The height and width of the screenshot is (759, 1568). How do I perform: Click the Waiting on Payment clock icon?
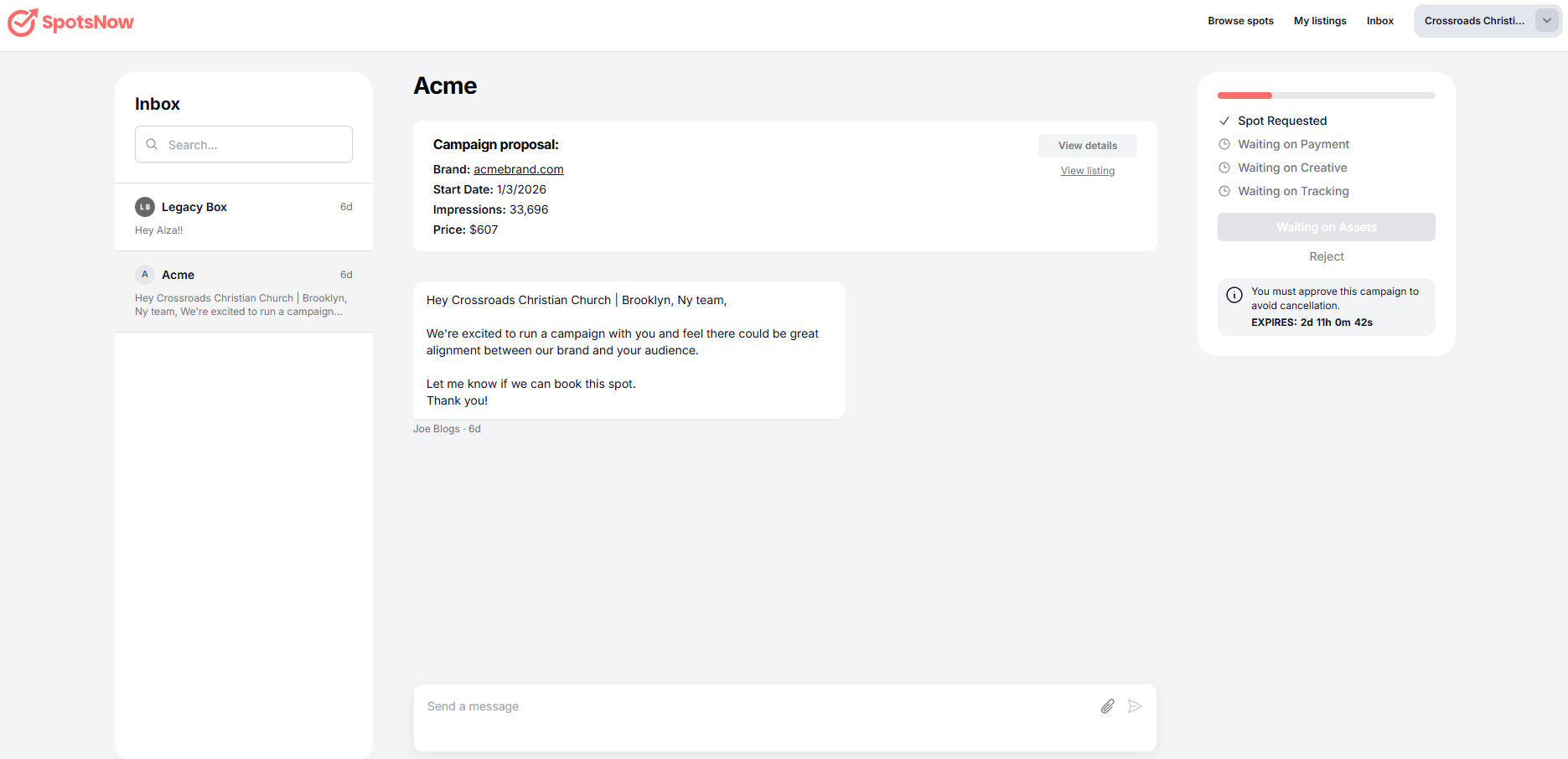click(x=1224, y=144)
